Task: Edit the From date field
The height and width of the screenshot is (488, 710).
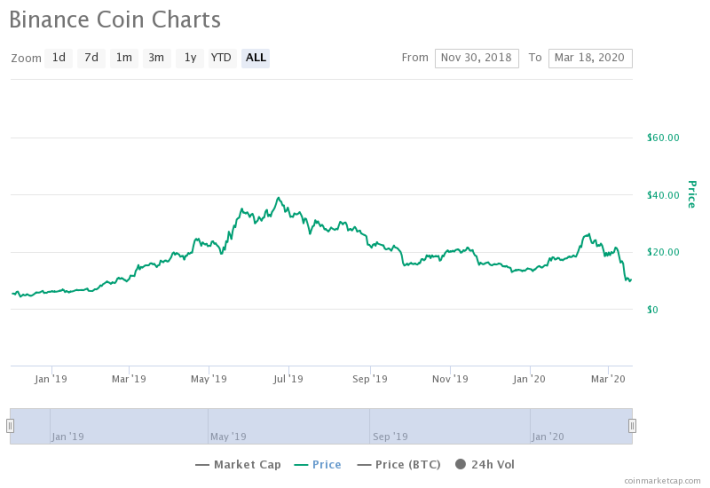Action: pyautogui.click(x=476, y=58)
